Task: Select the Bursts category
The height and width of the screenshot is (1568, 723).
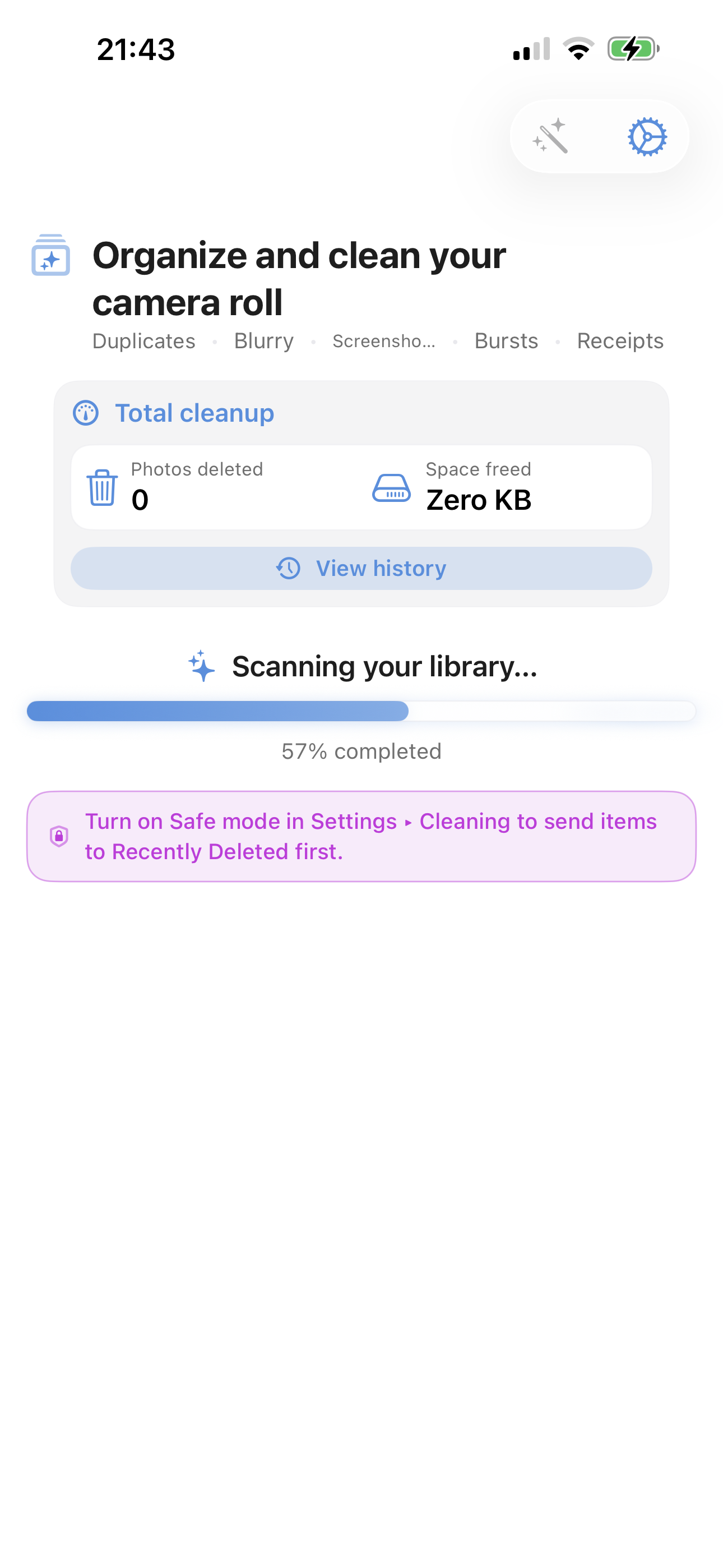Action: (506, 341)
